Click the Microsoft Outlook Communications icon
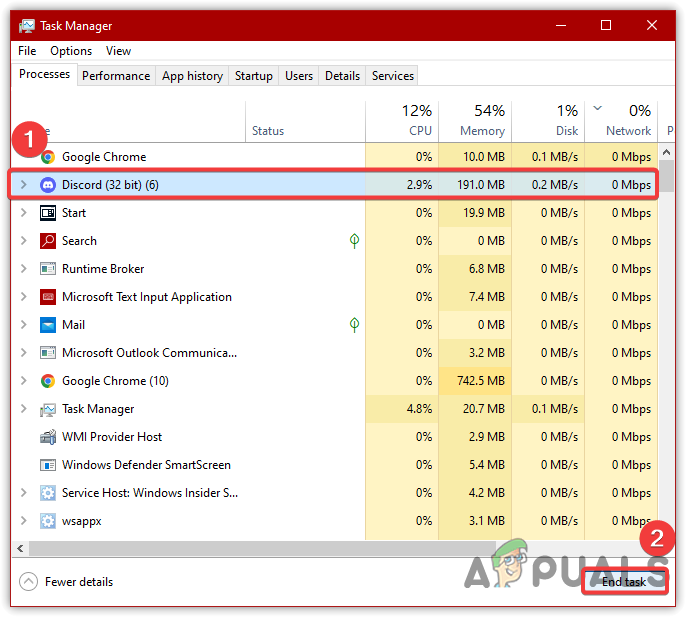 (48, 353)
